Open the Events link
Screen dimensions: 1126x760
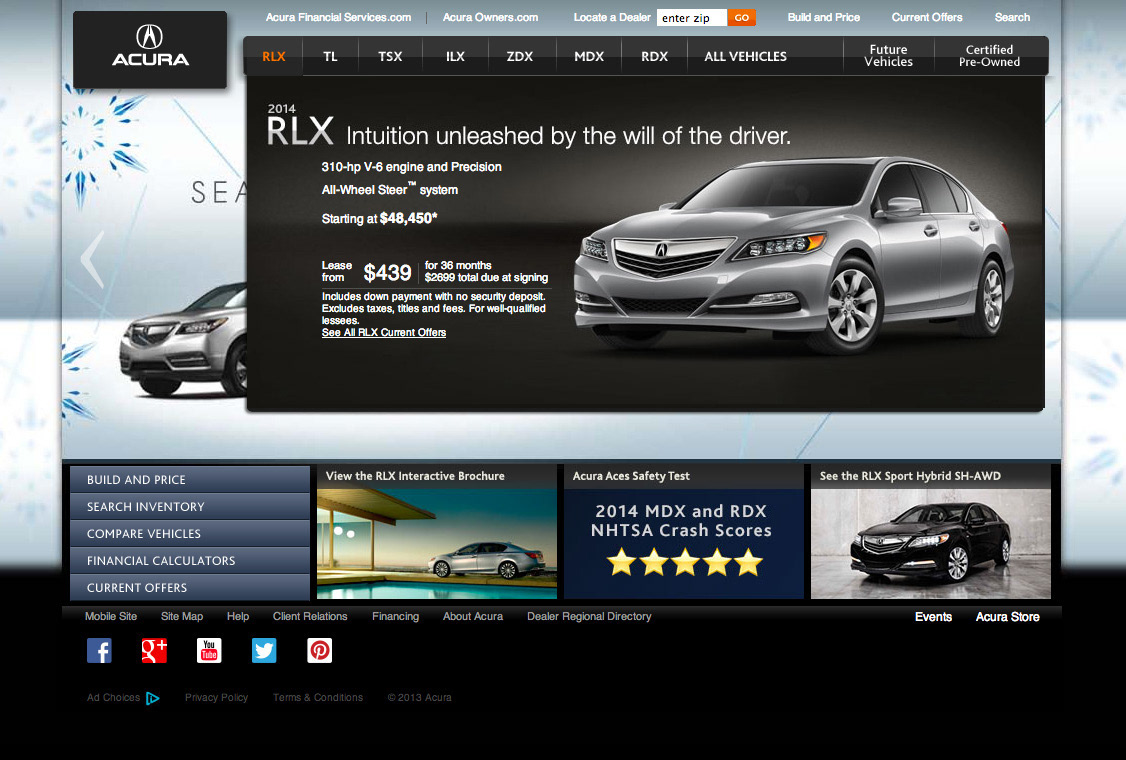pyautogui.click(x=934, y=617)
